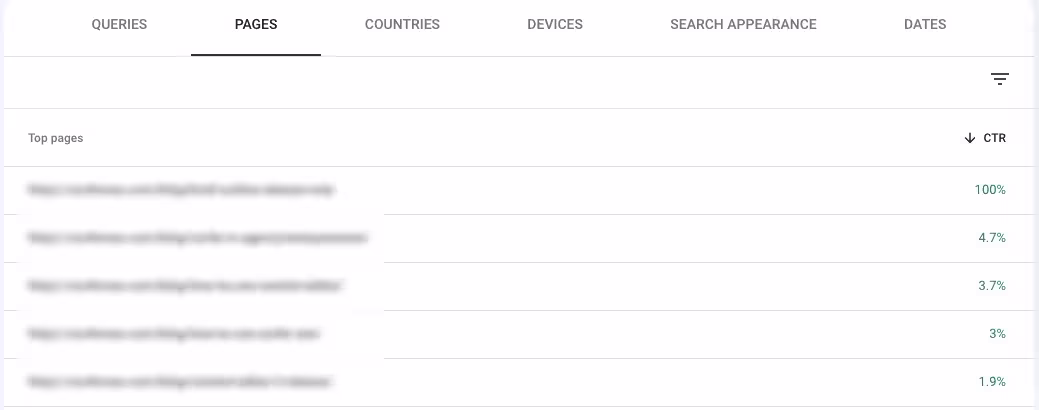Switch to the Queries tab
Screen dimensions: 1039x410
(x=119, y=25)
